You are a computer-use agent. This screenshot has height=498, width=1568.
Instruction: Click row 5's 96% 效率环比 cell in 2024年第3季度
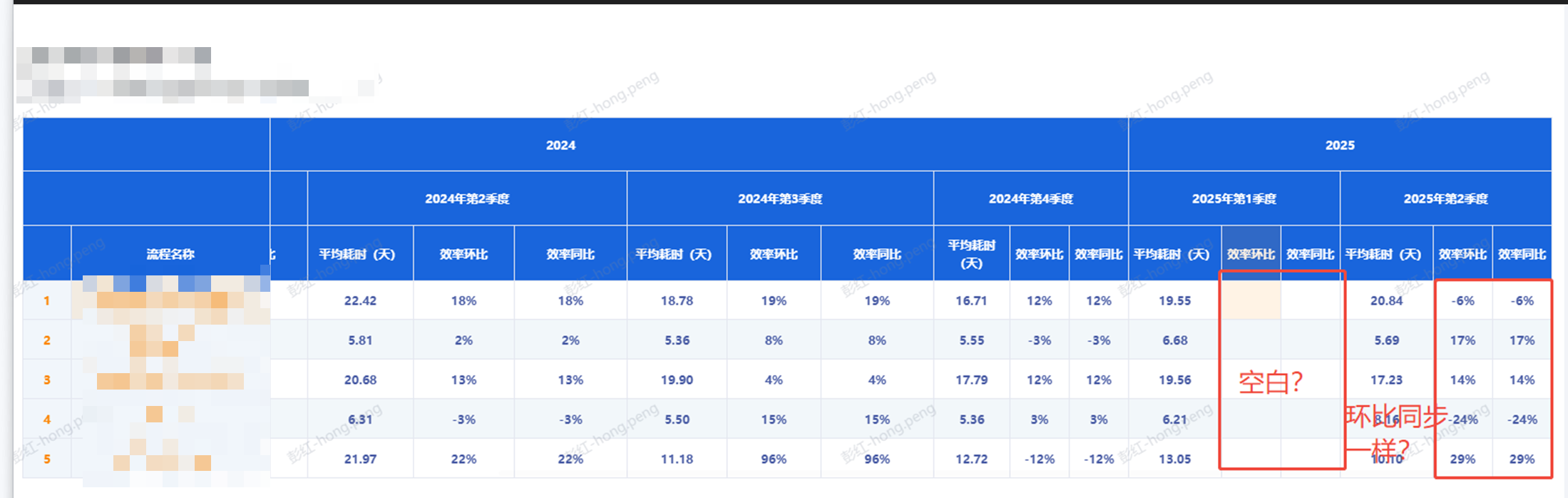coord(774,459)
